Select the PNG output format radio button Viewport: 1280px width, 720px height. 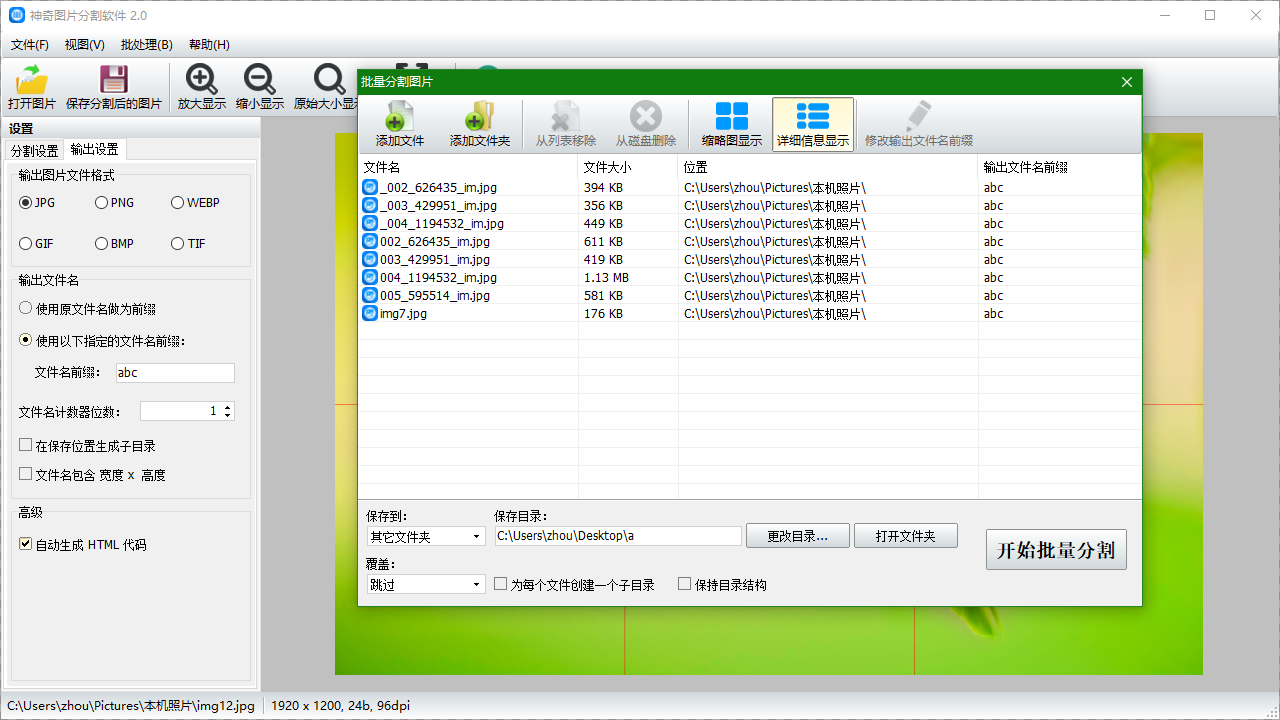(x=102, y=203)
